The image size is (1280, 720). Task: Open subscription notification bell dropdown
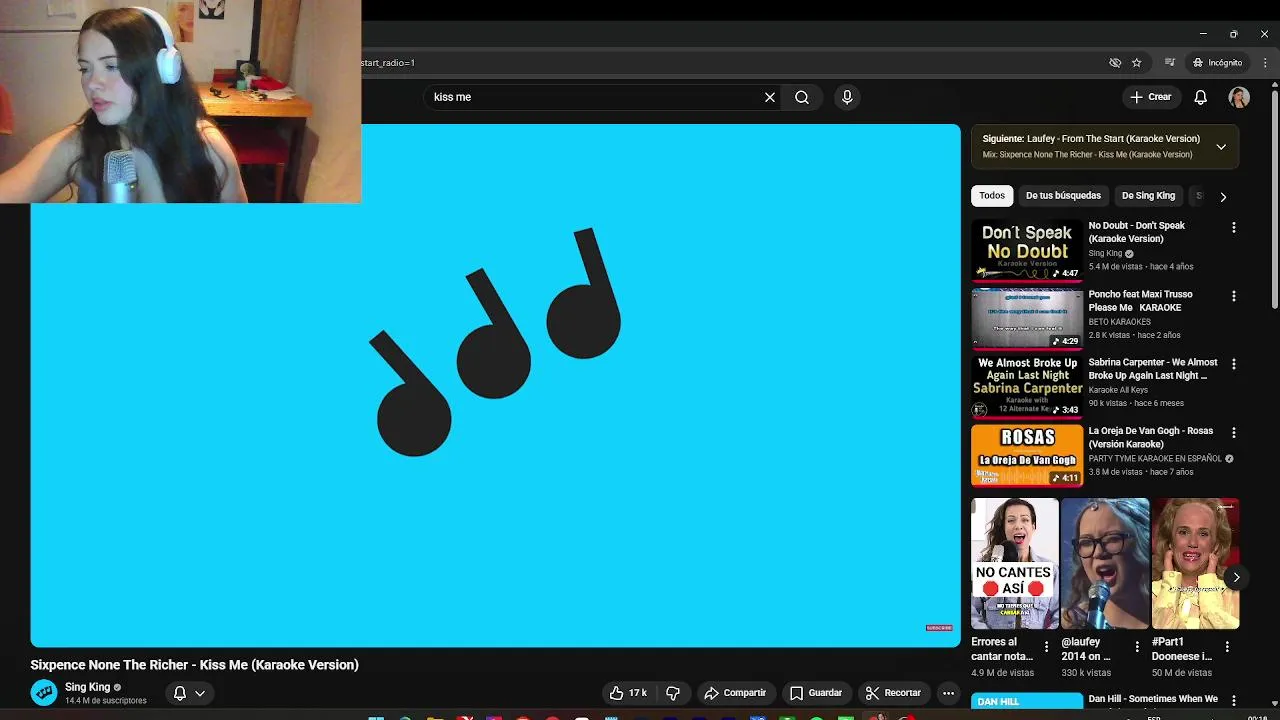point(189,693)
